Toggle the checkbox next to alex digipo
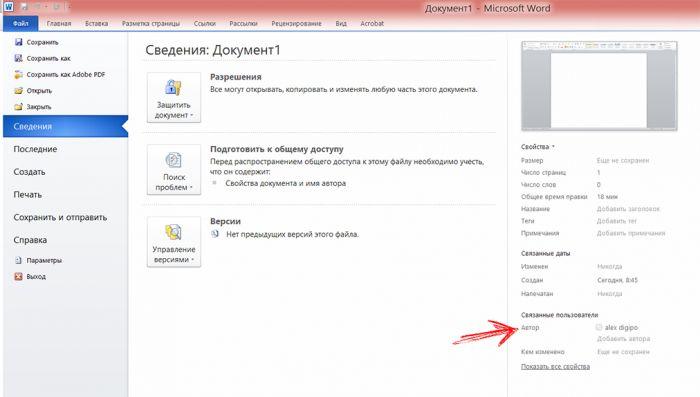This screenshot has width=700, height=397. click(x=599, y=327)
